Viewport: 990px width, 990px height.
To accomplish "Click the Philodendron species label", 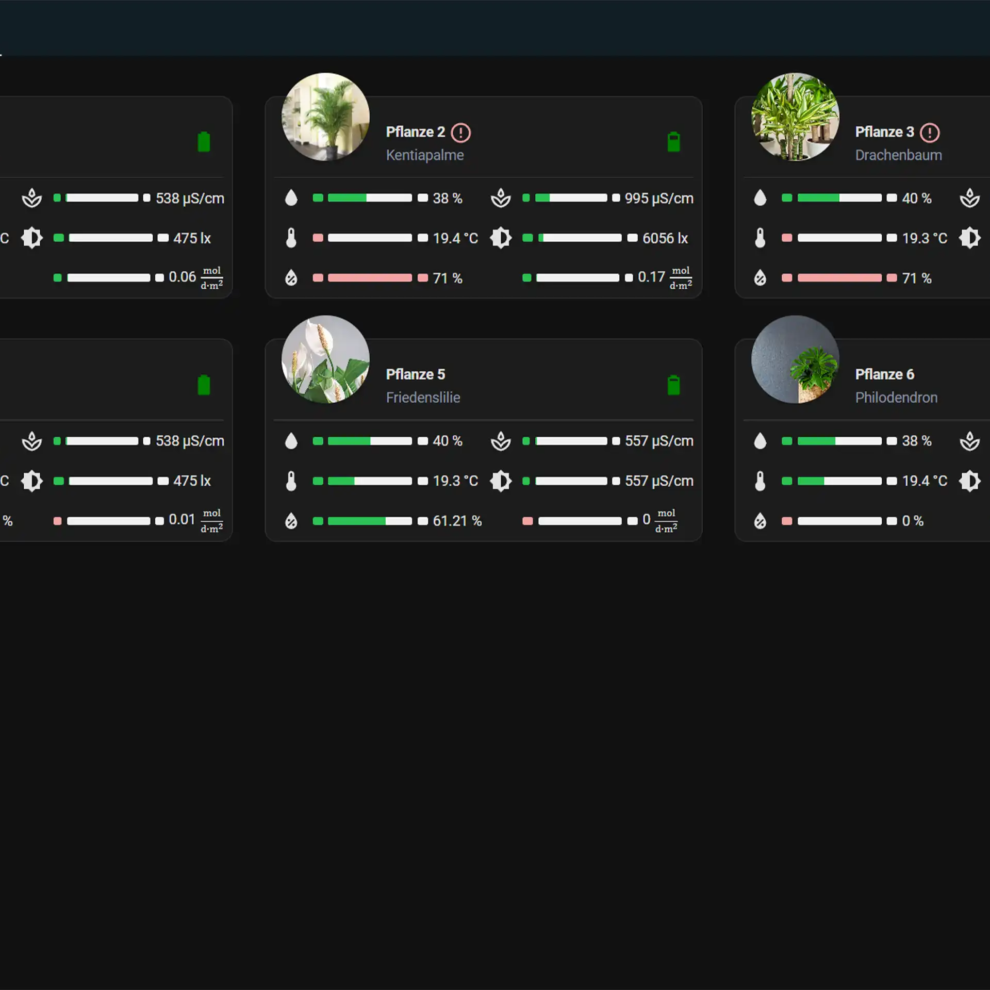I will coord(897,398).
